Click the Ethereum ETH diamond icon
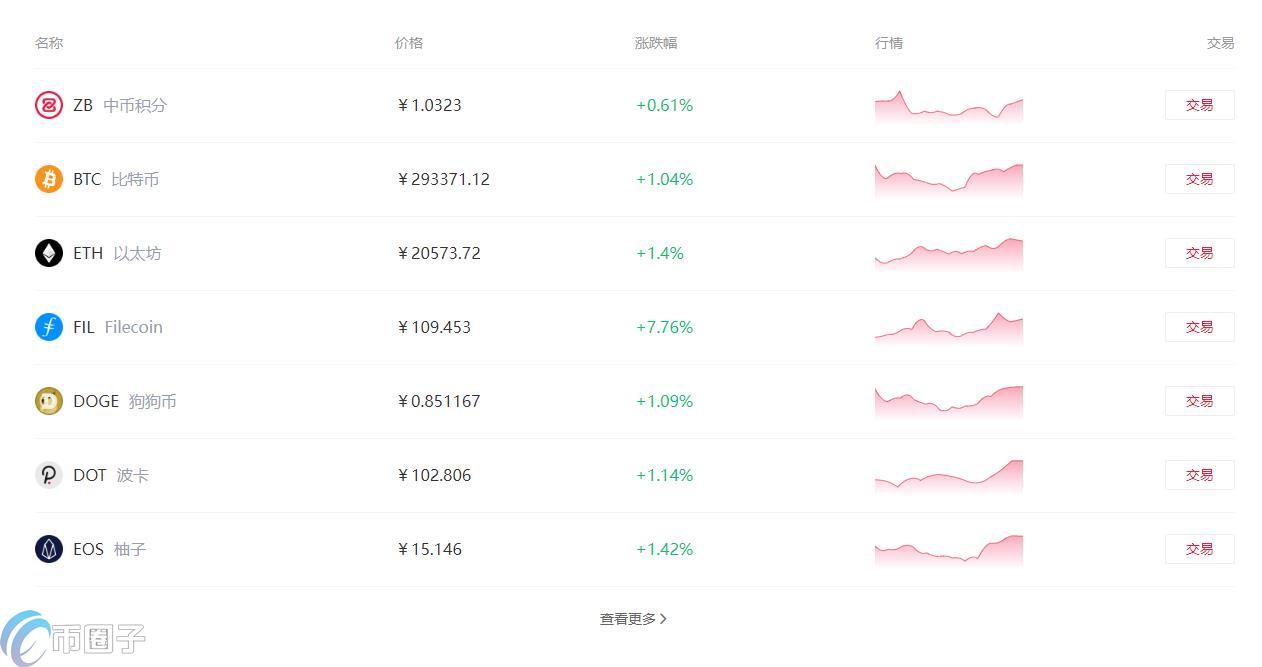The height and width of the screenshot is (667, 1262). tap(49, 253)
